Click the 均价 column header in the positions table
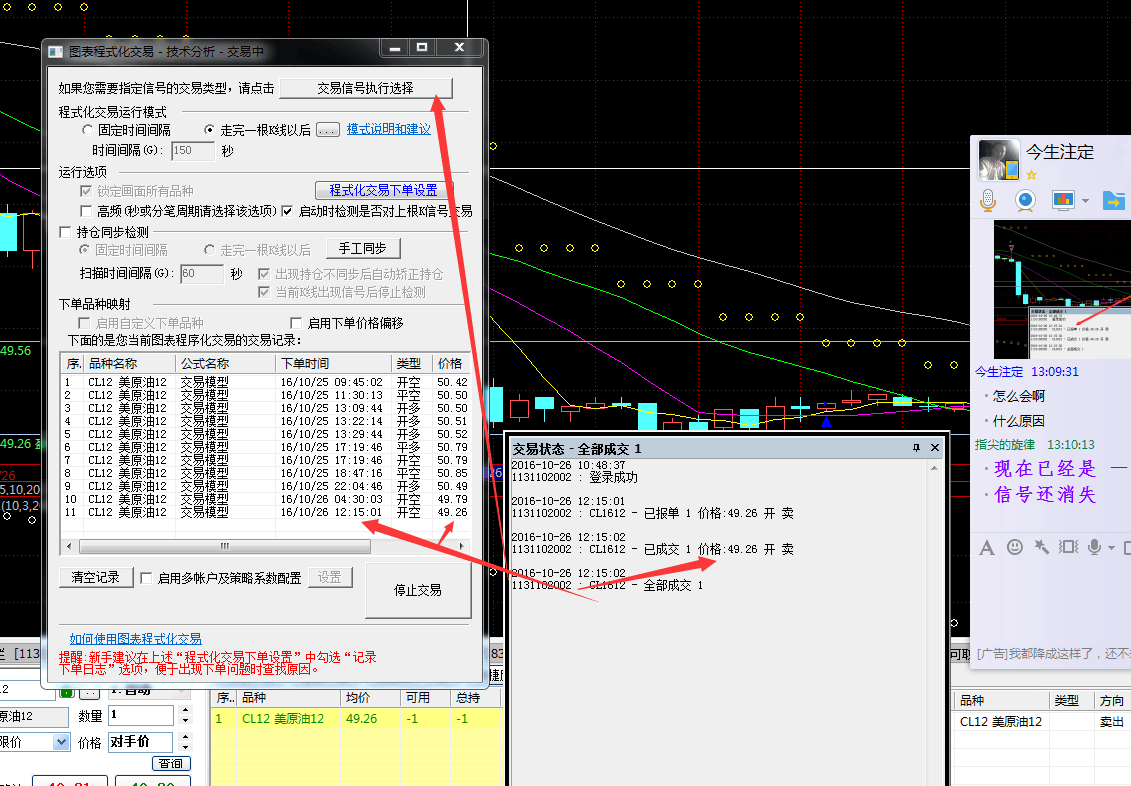Viewport: 1131px width, 786px height. pyautogui.click(x=370, y=698)
